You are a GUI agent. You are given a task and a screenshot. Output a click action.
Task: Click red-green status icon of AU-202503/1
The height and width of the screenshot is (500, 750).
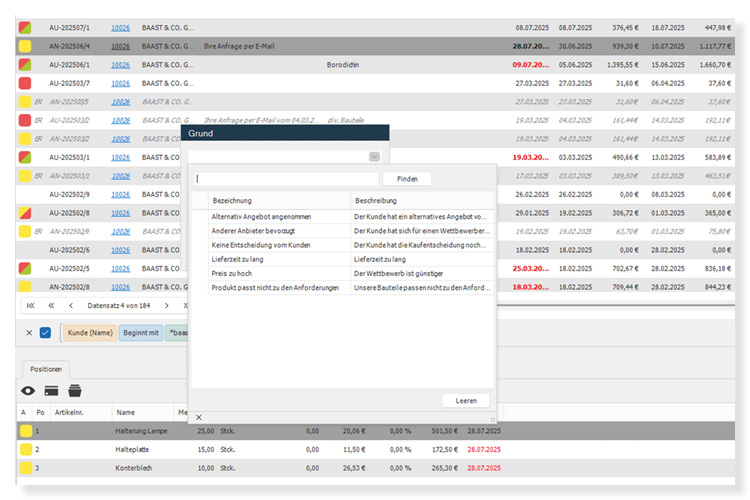click(x=25, y=157)
